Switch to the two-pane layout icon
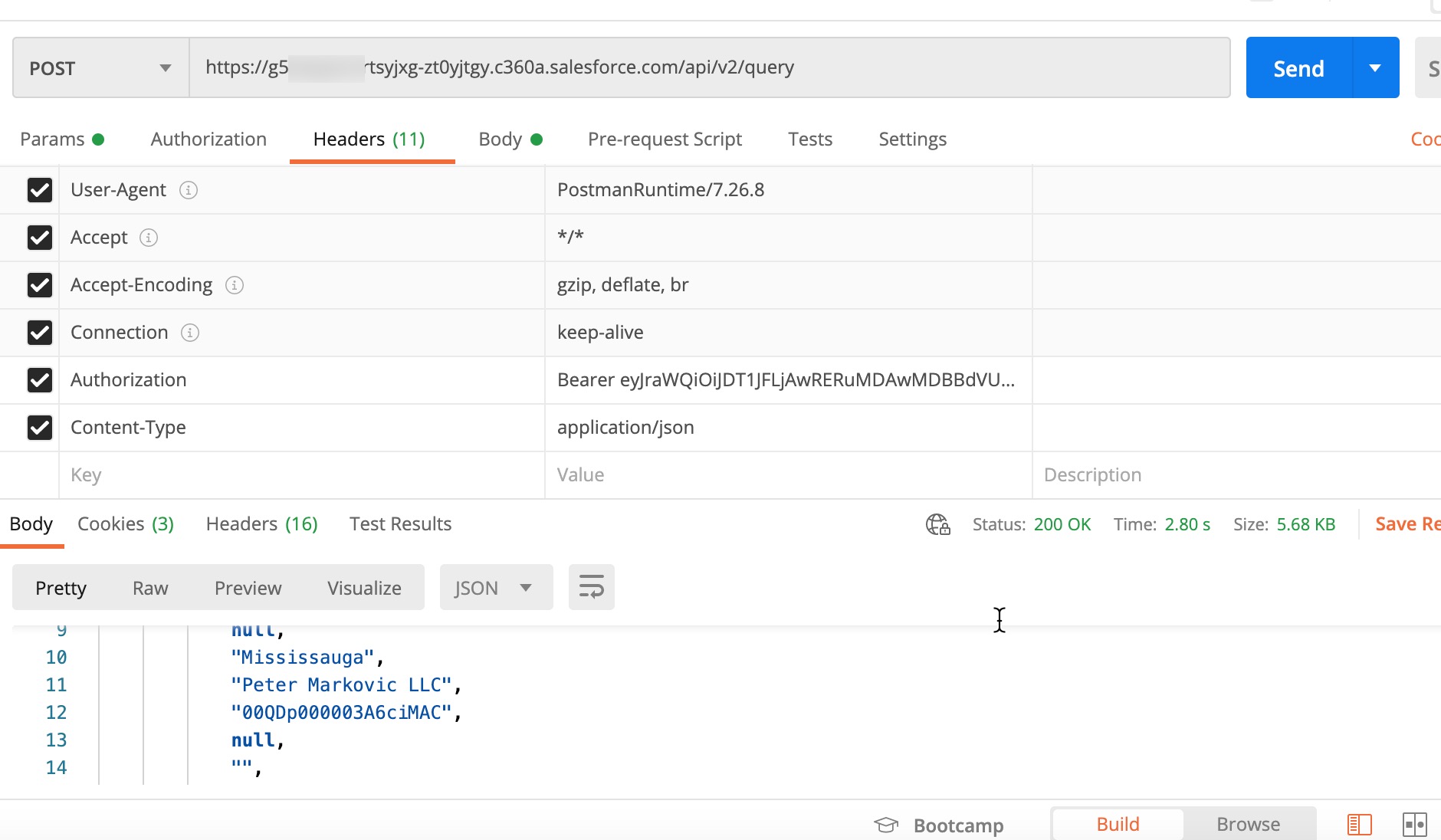 (1414, 825)
